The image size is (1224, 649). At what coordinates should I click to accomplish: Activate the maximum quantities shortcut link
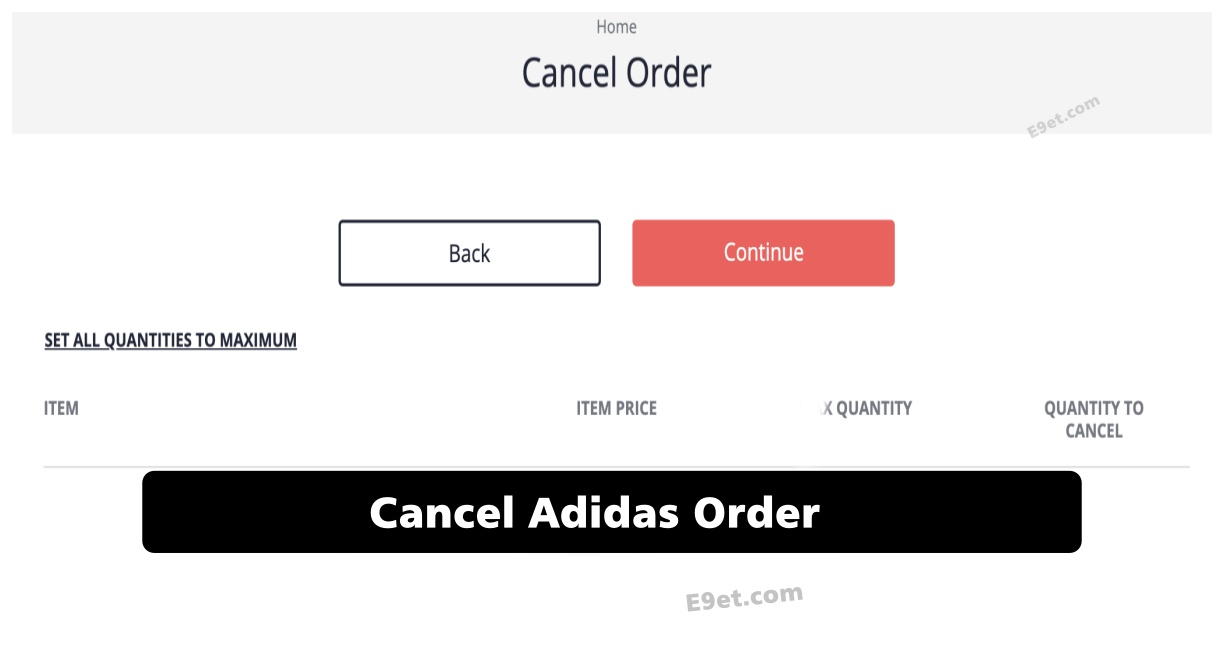tap(170, 340)
